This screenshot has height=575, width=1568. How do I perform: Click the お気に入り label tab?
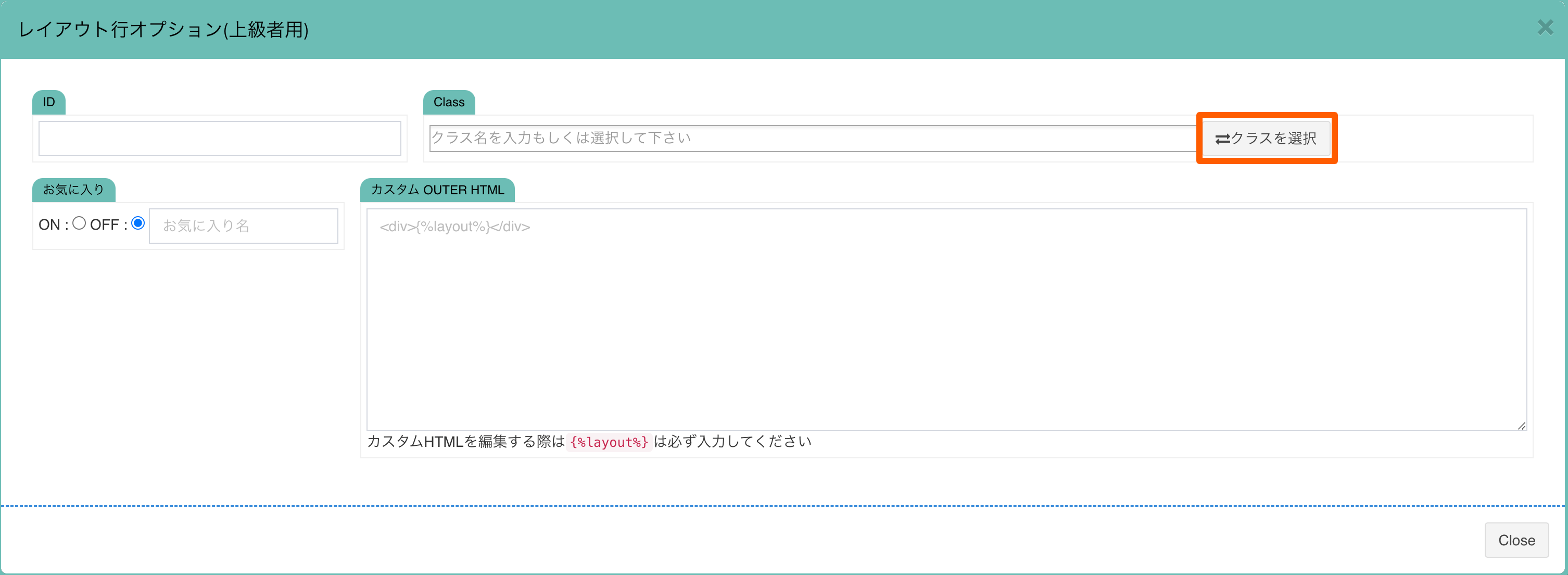click(x=73, y=190)
